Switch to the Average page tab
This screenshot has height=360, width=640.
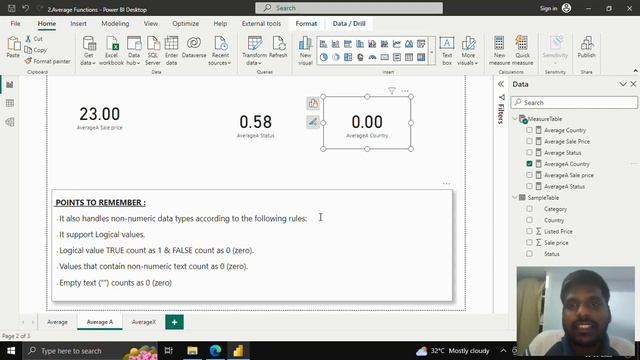(57, 322)
